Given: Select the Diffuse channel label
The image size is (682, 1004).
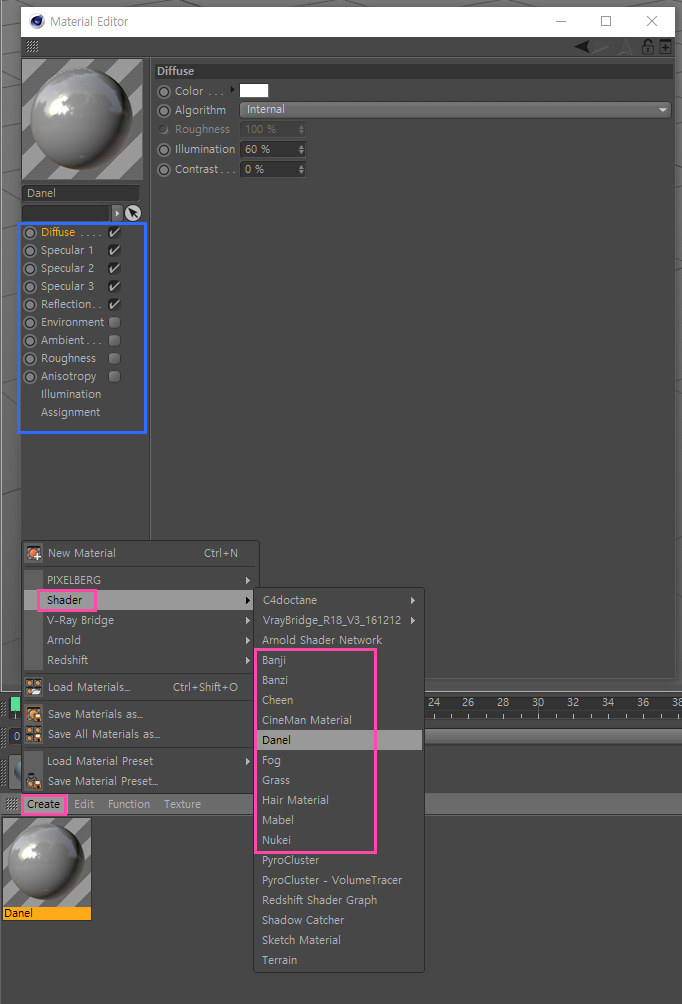Looking at the screenshot, I should tap(58, 232).
